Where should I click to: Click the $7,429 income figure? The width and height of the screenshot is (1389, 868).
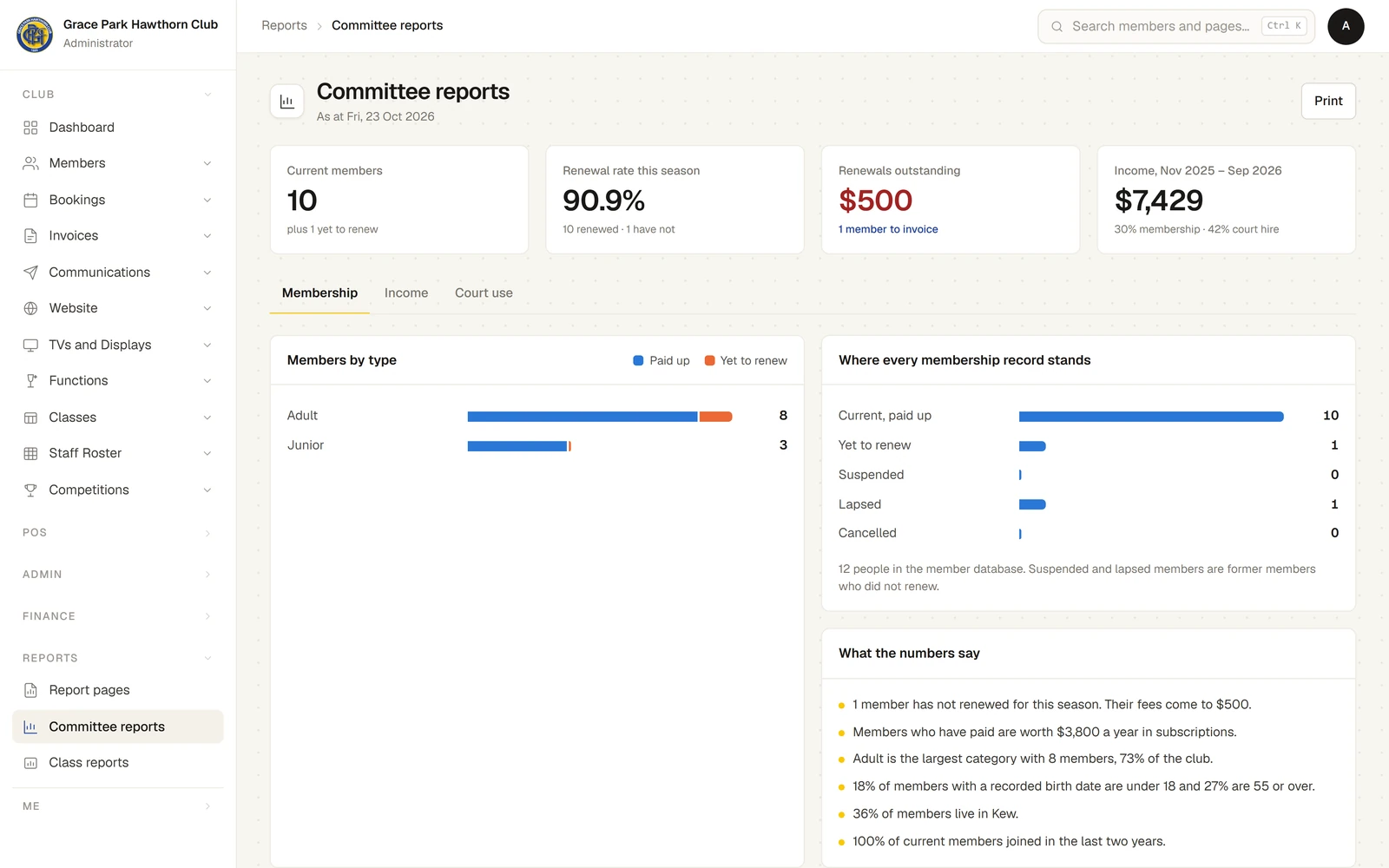(1159, 201)
